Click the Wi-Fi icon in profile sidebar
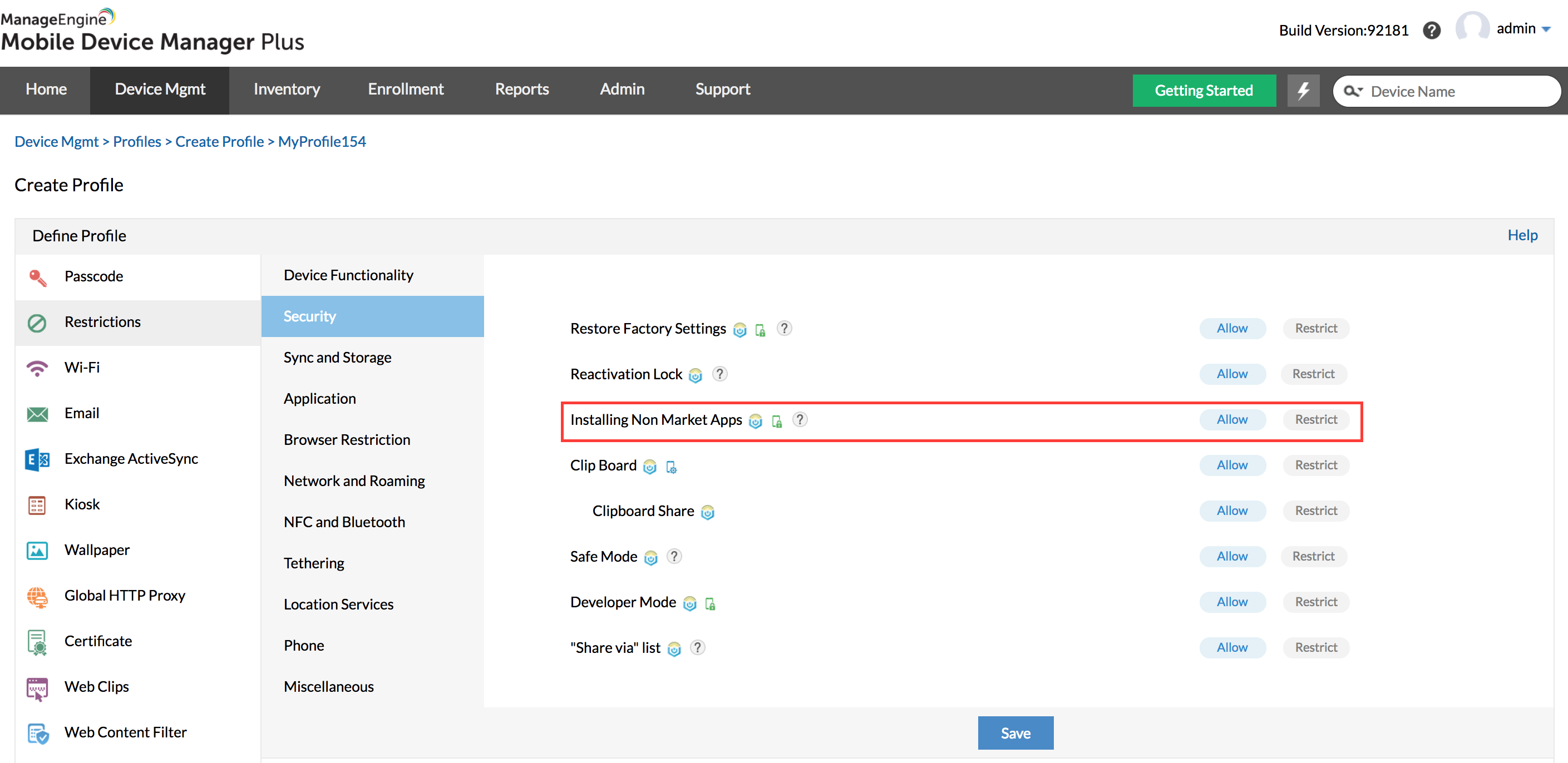 [x=37, y=368]
